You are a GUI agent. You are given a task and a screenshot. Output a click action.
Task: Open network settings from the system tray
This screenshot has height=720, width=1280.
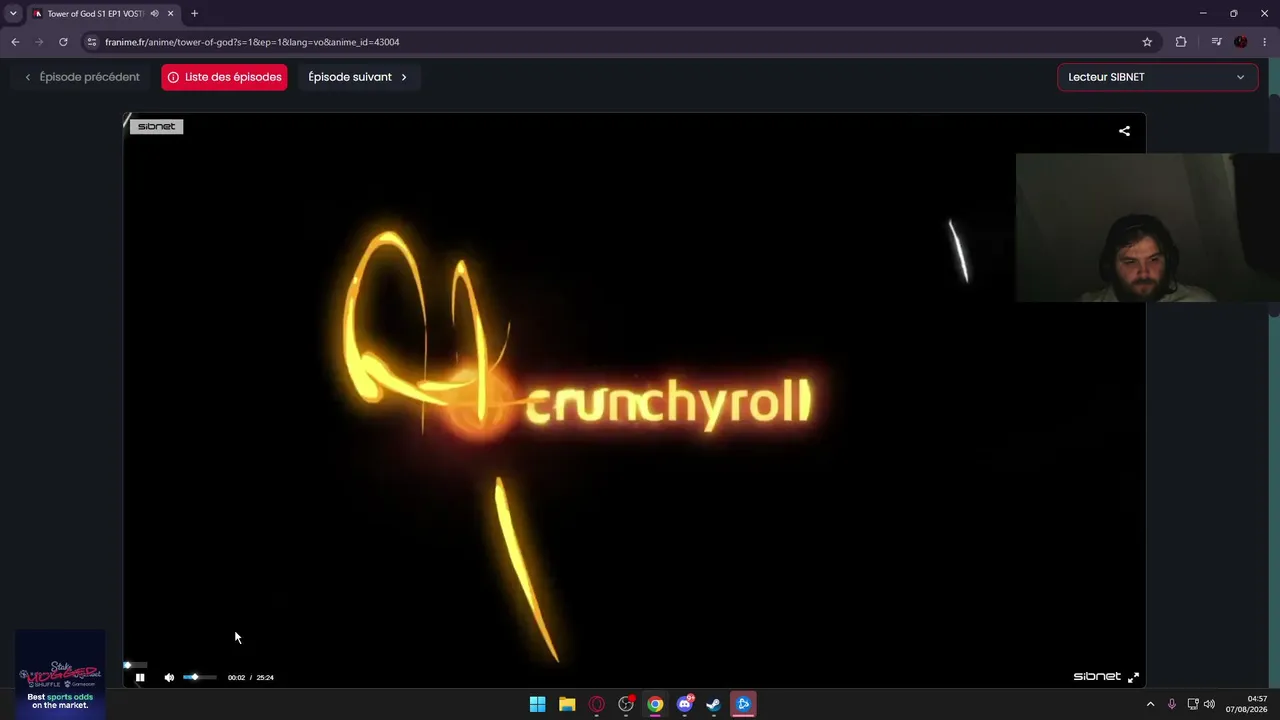1193,704
